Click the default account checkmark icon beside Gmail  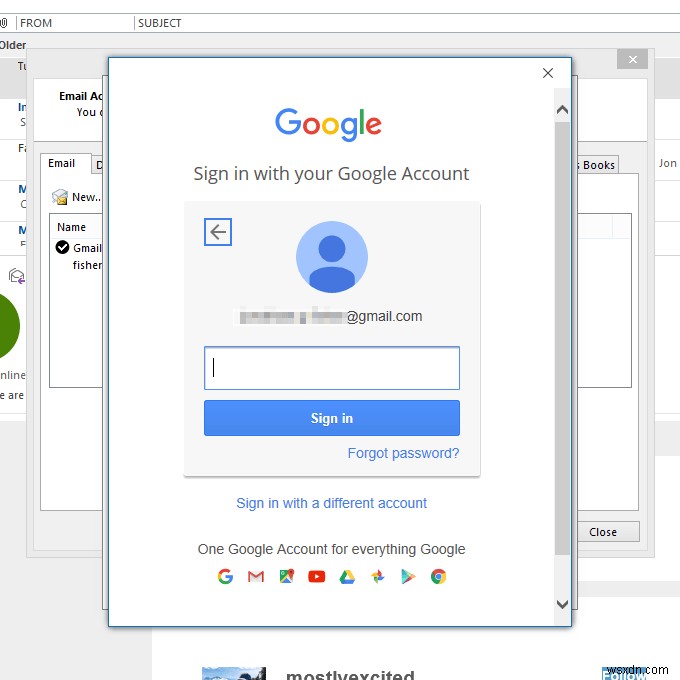(62, 247)
